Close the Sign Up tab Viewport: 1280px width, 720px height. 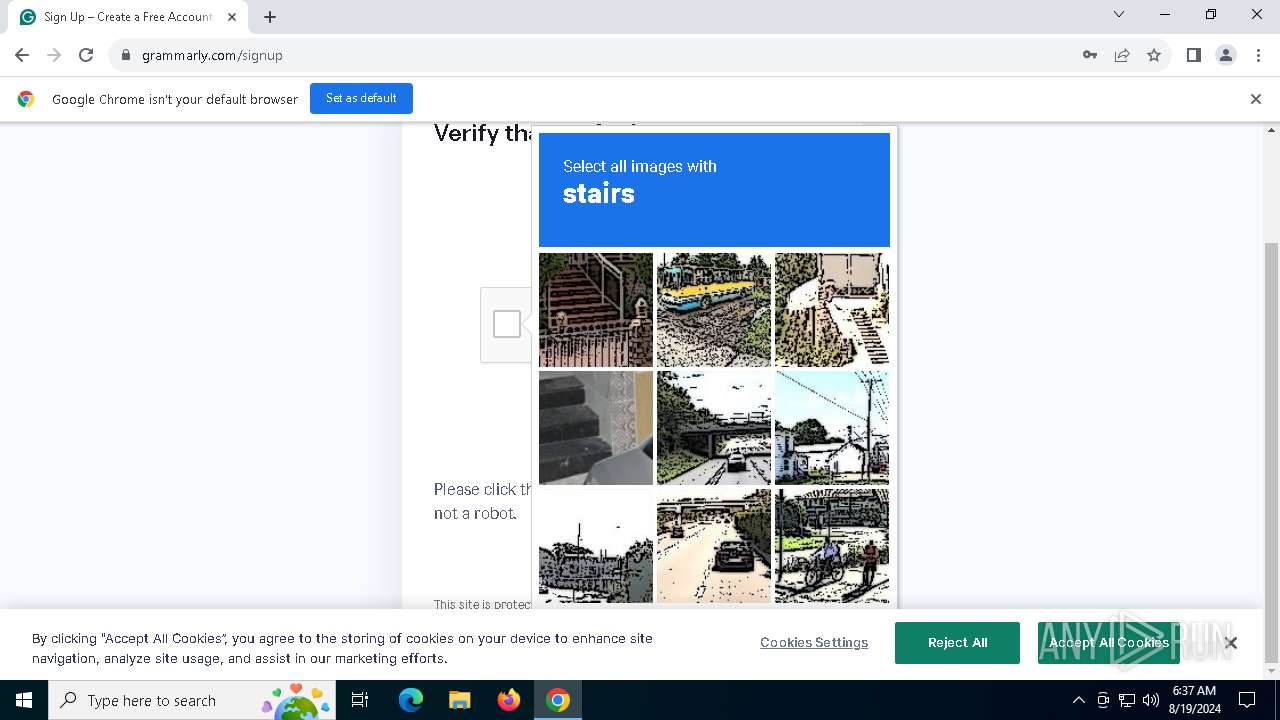232,17
